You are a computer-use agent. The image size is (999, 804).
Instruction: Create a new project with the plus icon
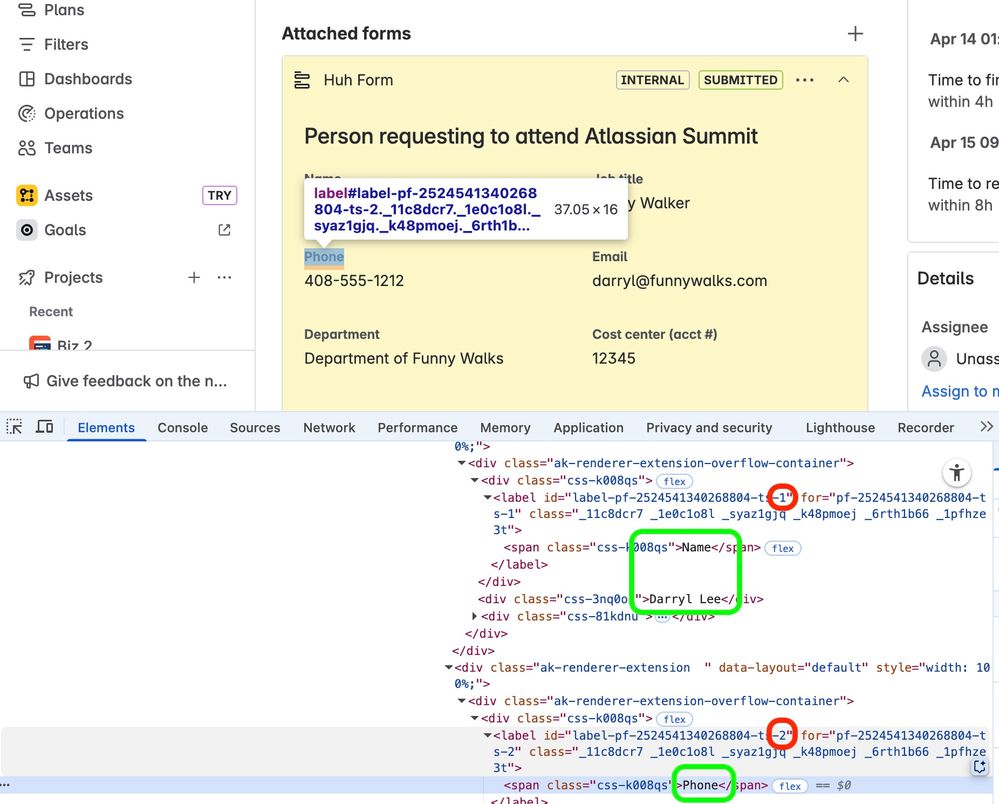pos(194,277)
